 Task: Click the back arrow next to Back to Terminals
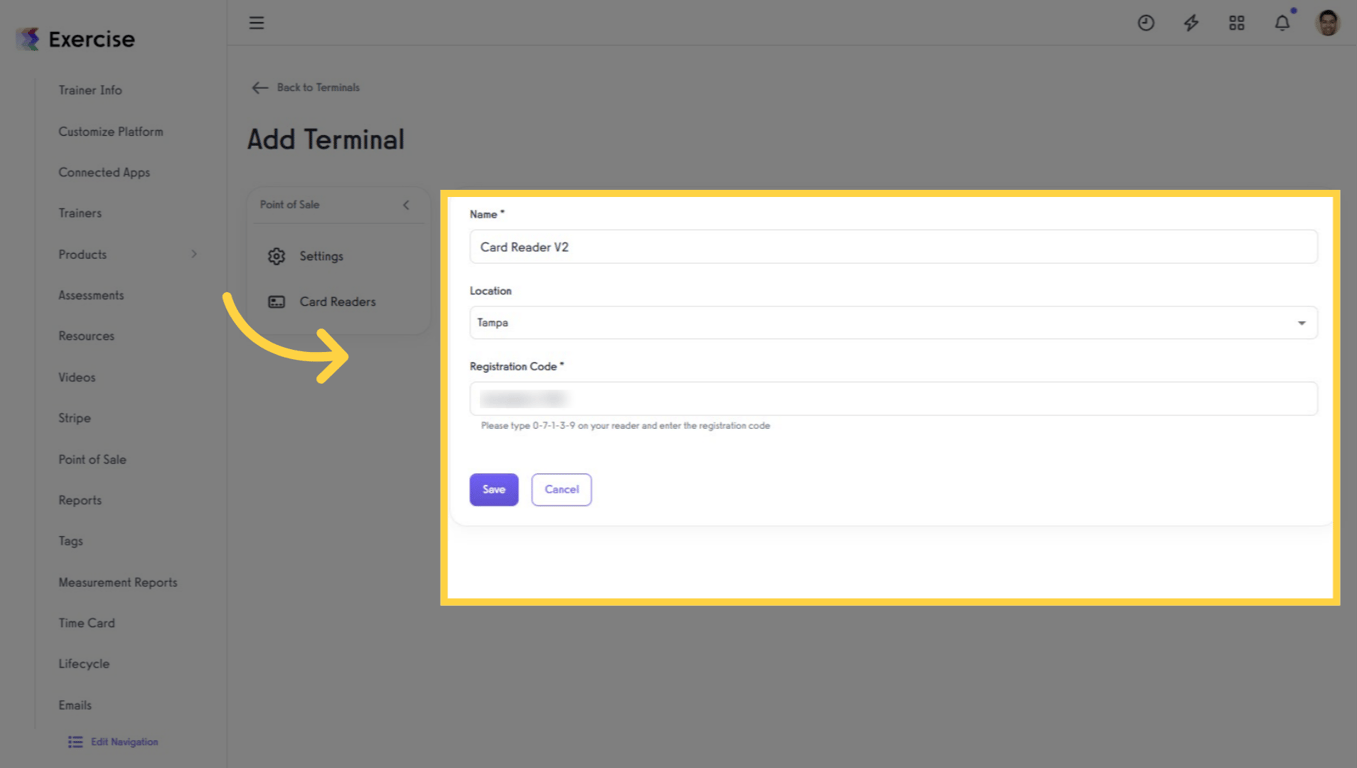pyautogui.click(x=259, y=88)
